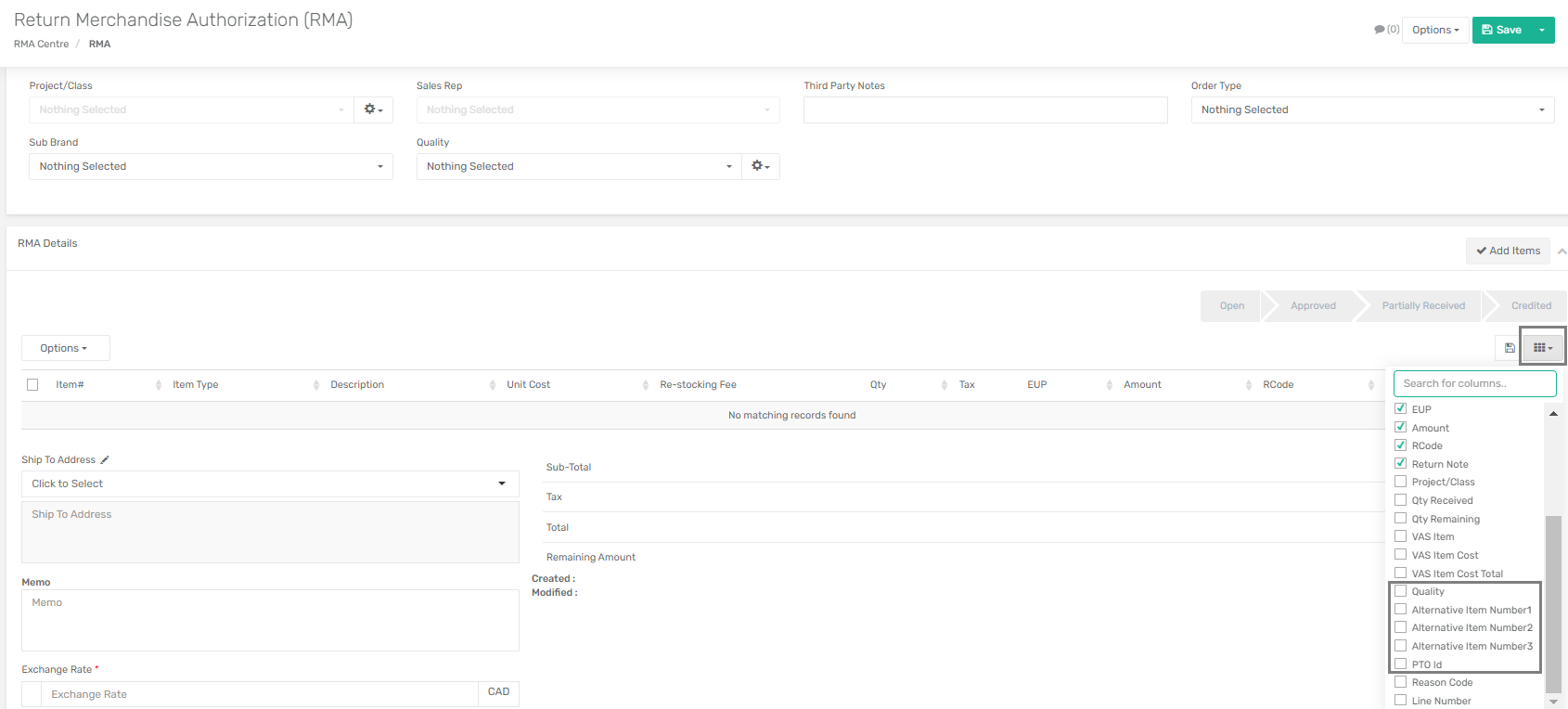This screenshot has width=1568, height=709.
Task: Sort by Unit Cost column arrows
Action: [x=646, y=385]
